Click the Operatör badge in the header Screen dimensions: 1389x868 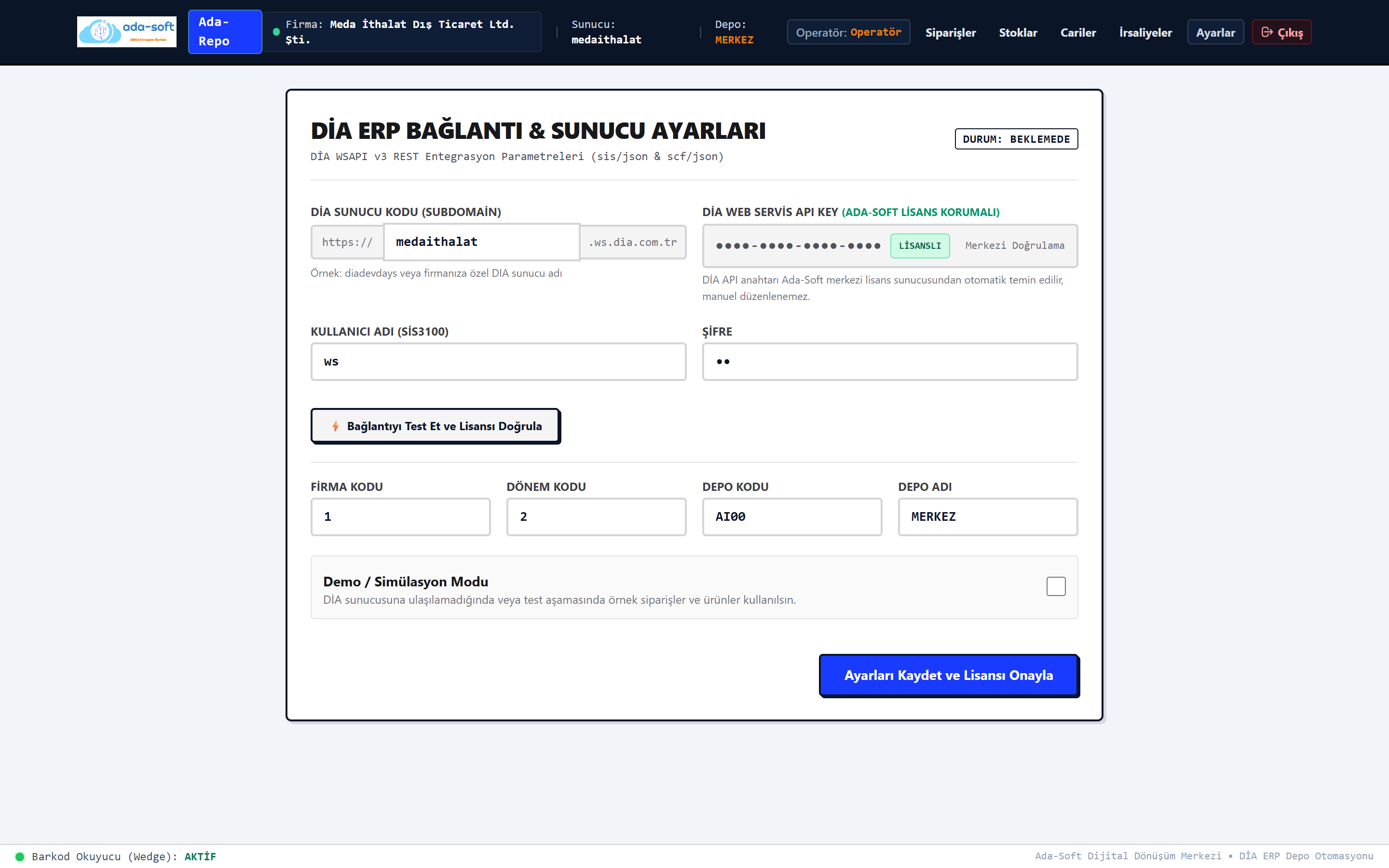click(848, 32)
